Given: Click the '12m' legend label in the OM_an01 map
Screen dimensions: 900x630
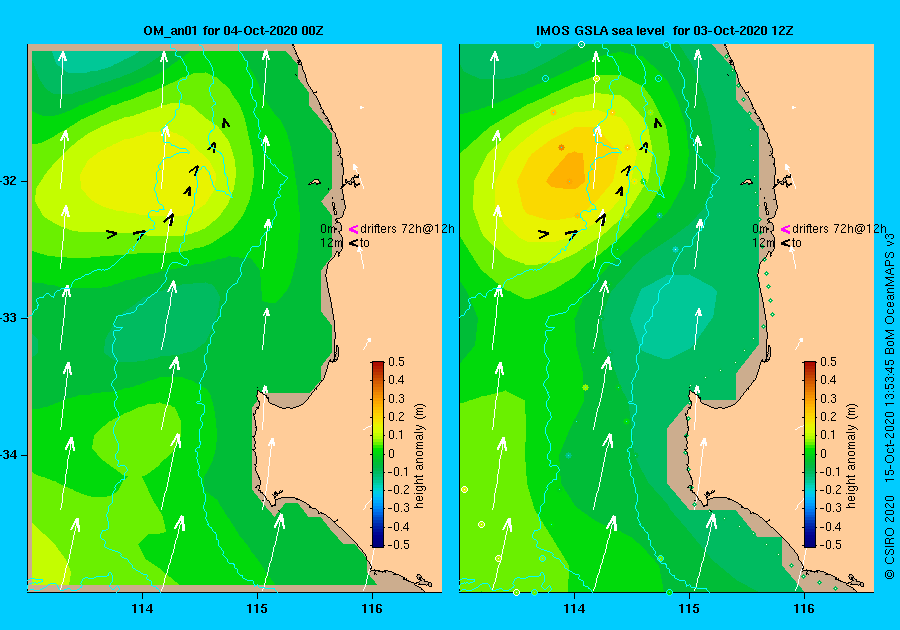Looking at the screenshot, I should click(x=331, y=243).
